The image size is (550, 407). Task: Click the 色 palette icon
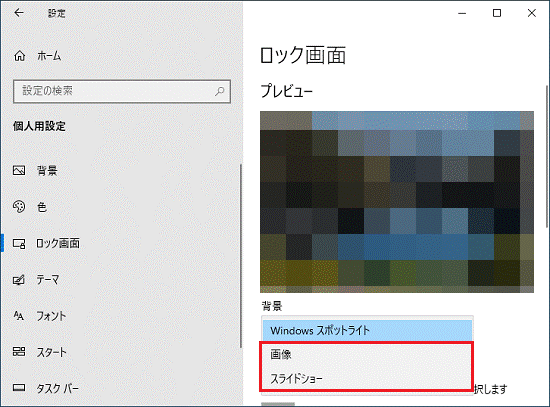point(19,207)
